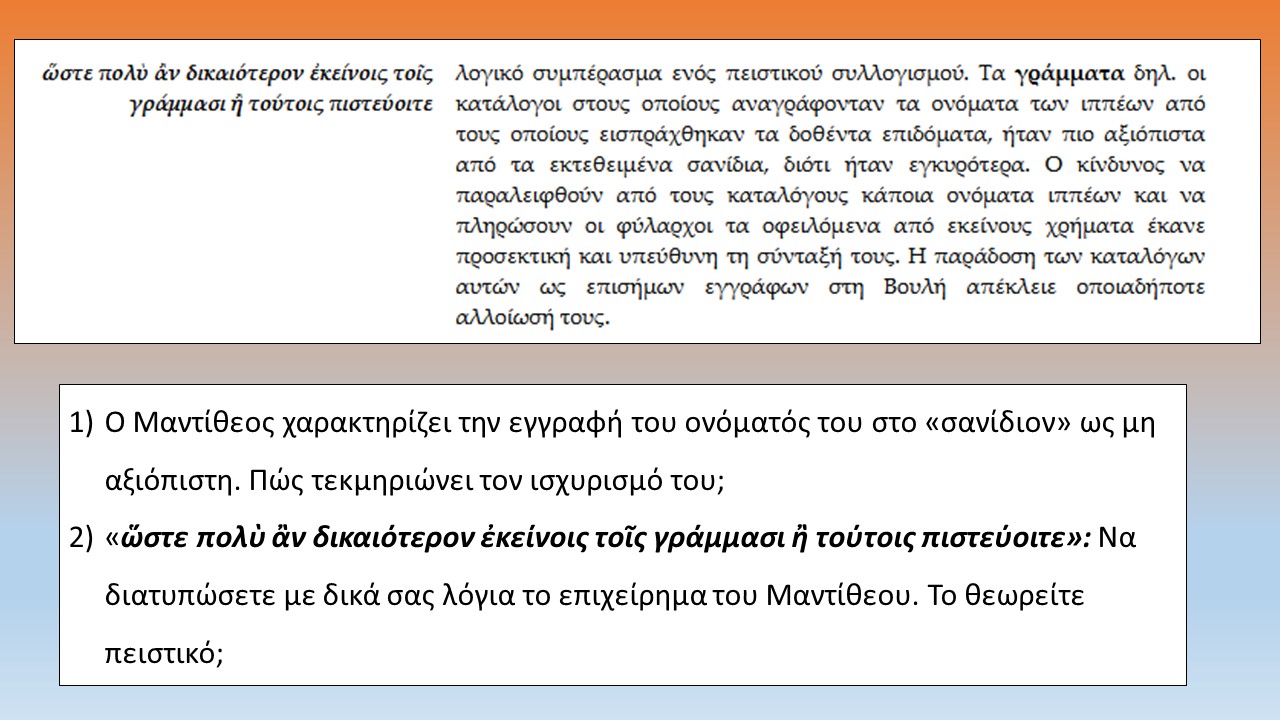Click heading line "γράμμασι ἢ τούτοις πιστεύοιτε" in top box
The width and height of the screenshot is (1280, 720).
tap(282, 104)
